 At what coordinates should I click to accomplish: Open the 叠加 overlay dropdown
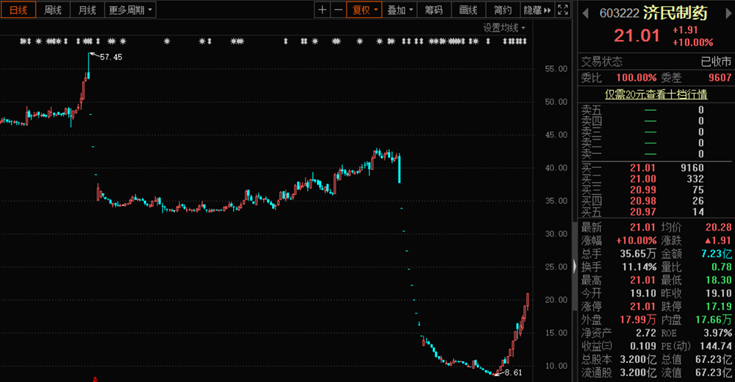(399, 10)
